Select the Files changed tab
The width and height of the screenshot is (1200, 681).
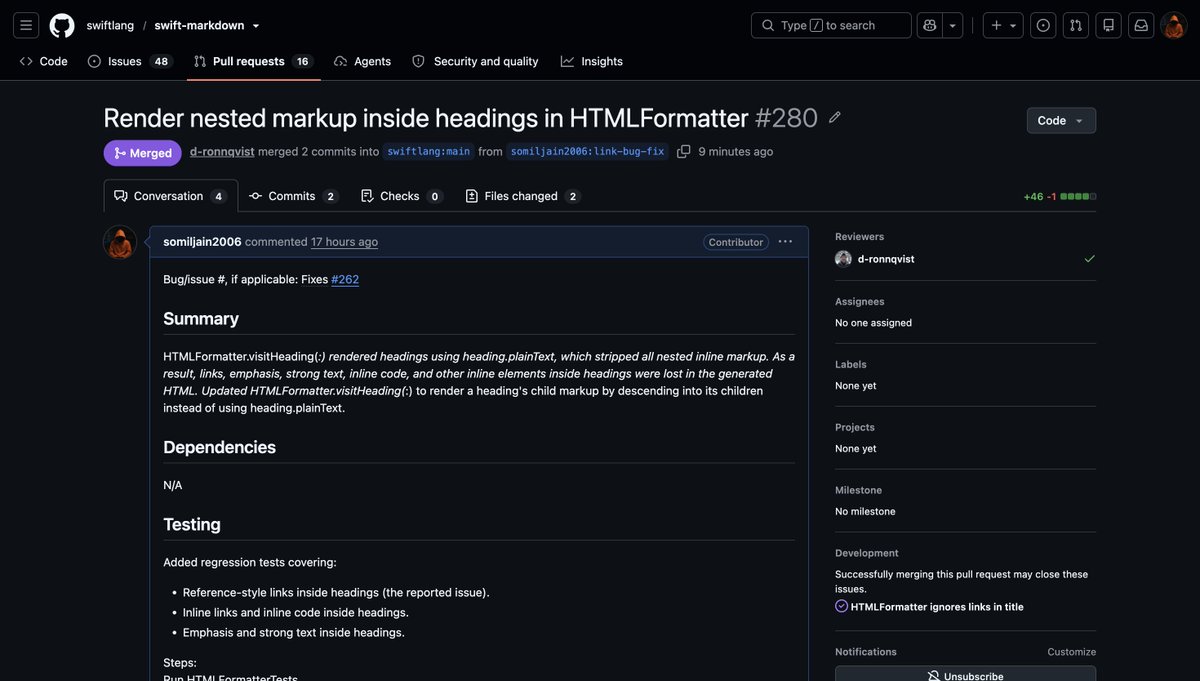click(523, 196)
